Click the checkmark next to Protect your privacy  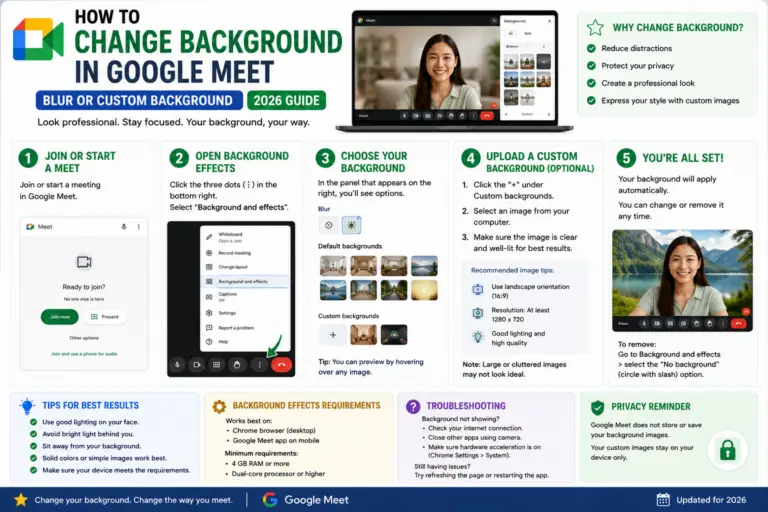click(x=591, y=66)
